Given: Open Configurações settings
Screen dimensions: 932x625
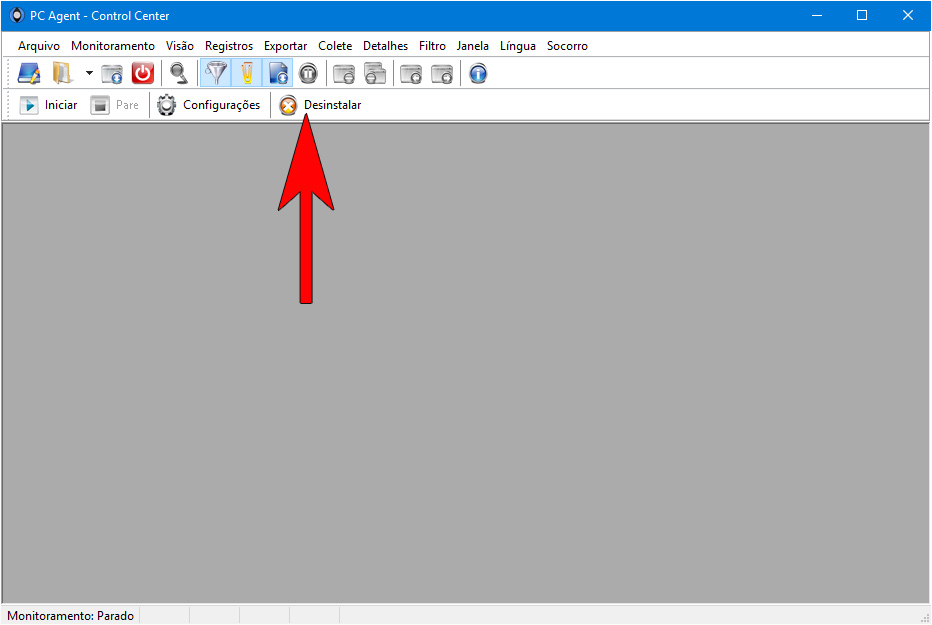Looking at the screenshot, I should coord(209,105).
